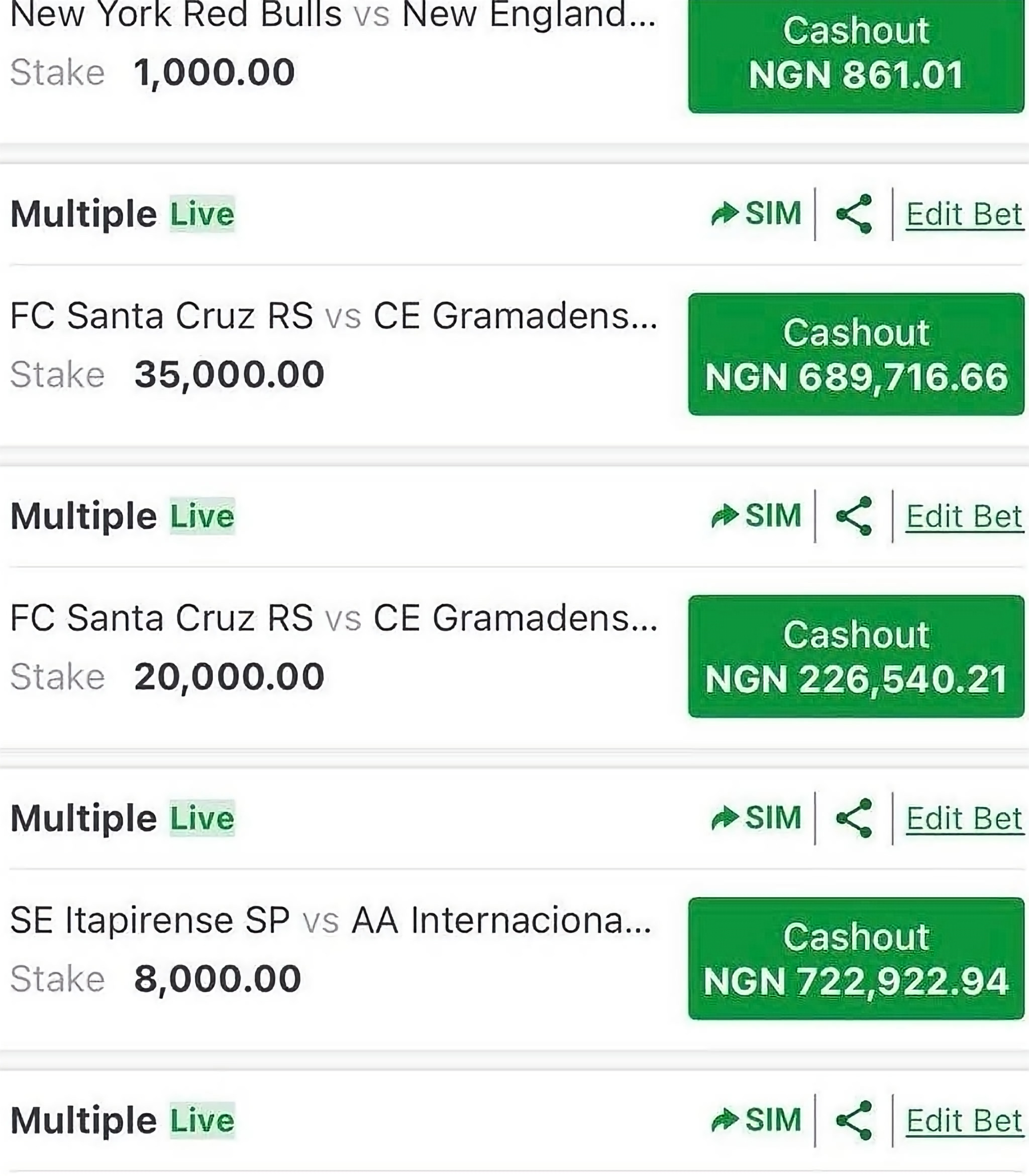The image size is (1029, 1176).
Task: Edit Bet for the 8,000.00 stake multiple
Action: point(965,819)
